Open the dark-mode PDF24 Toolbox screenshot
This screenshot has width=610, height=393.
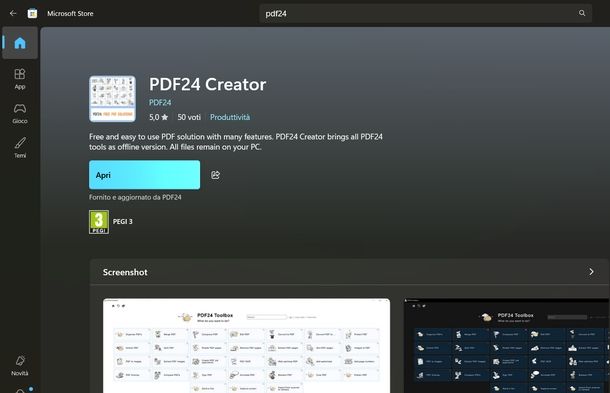pyautogui.click(x=507, y=346)
